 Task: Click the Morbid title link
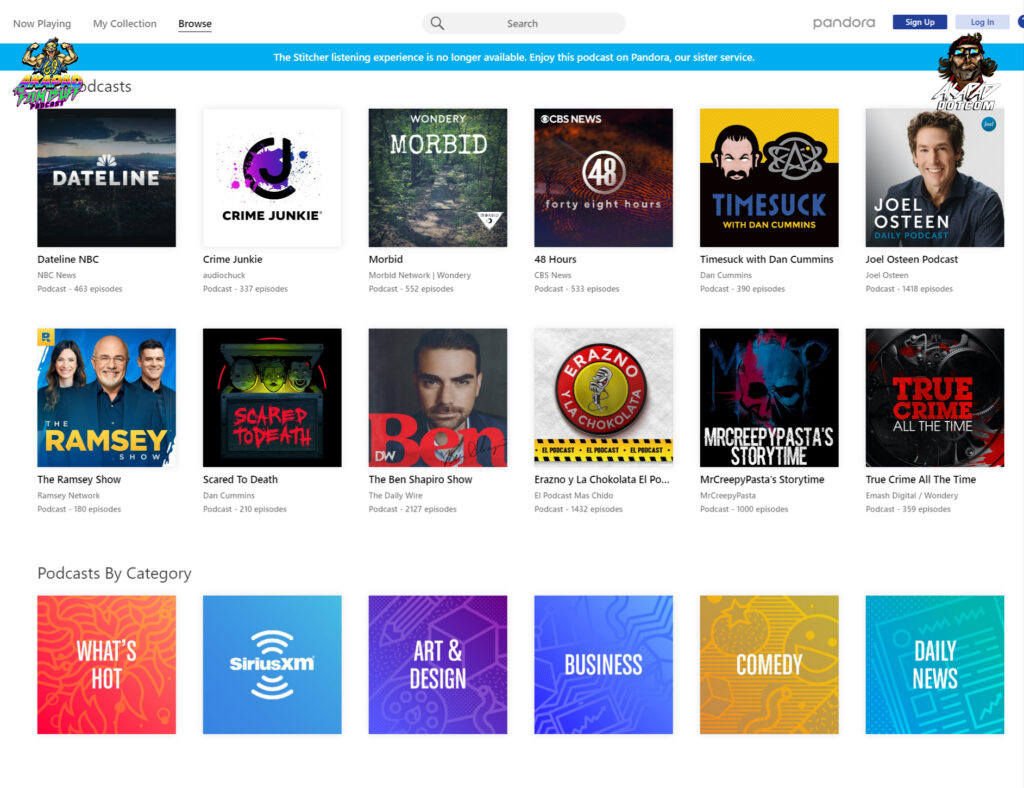[x=385, y=259]
